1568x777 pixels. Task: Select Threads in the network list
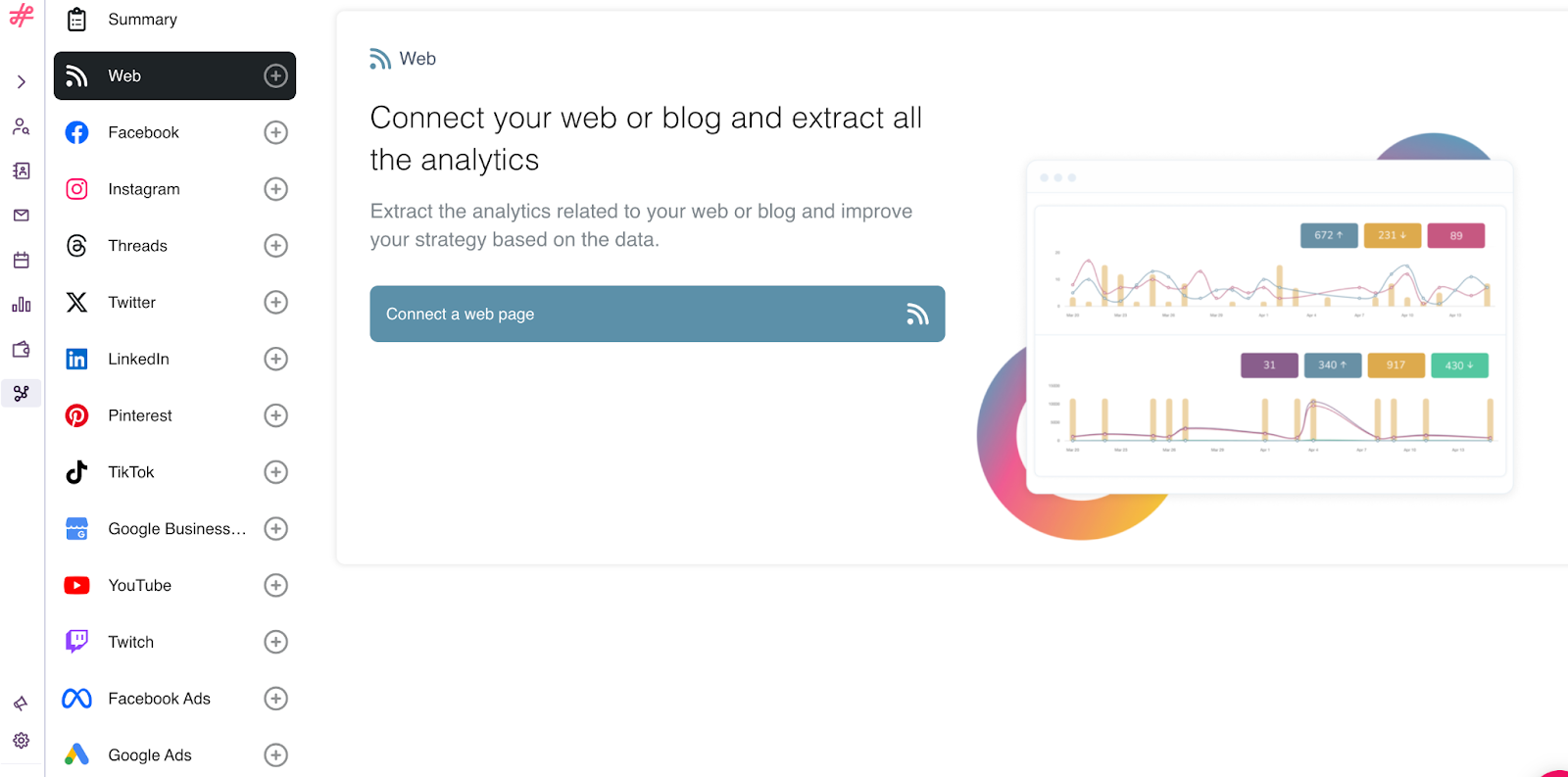tap(174, 246)
